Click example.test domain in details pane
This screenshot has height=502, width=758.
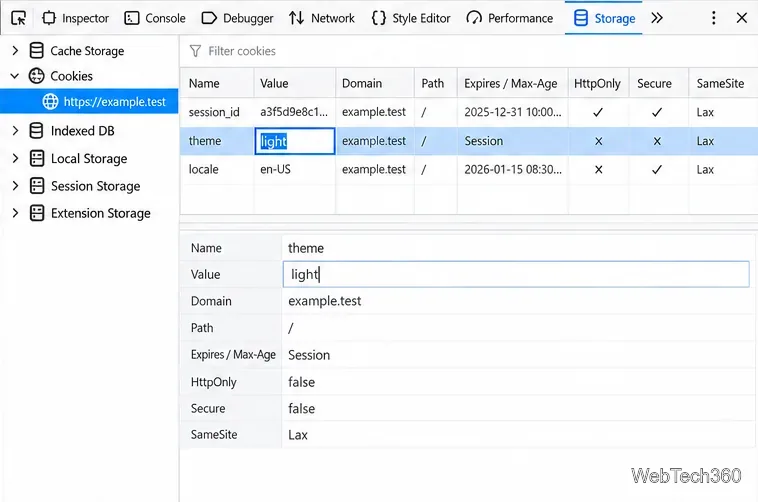pyautogui.click(x=325, y=301)
